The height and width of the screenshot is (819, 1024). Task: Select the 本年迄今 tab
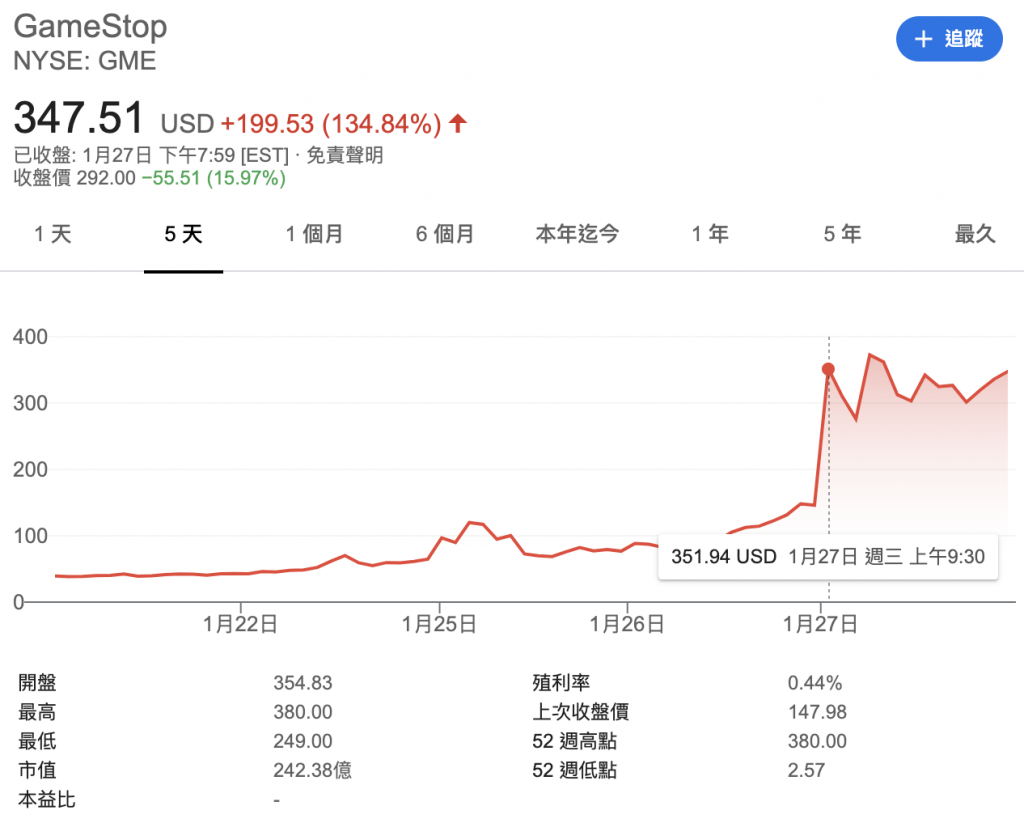577,234
